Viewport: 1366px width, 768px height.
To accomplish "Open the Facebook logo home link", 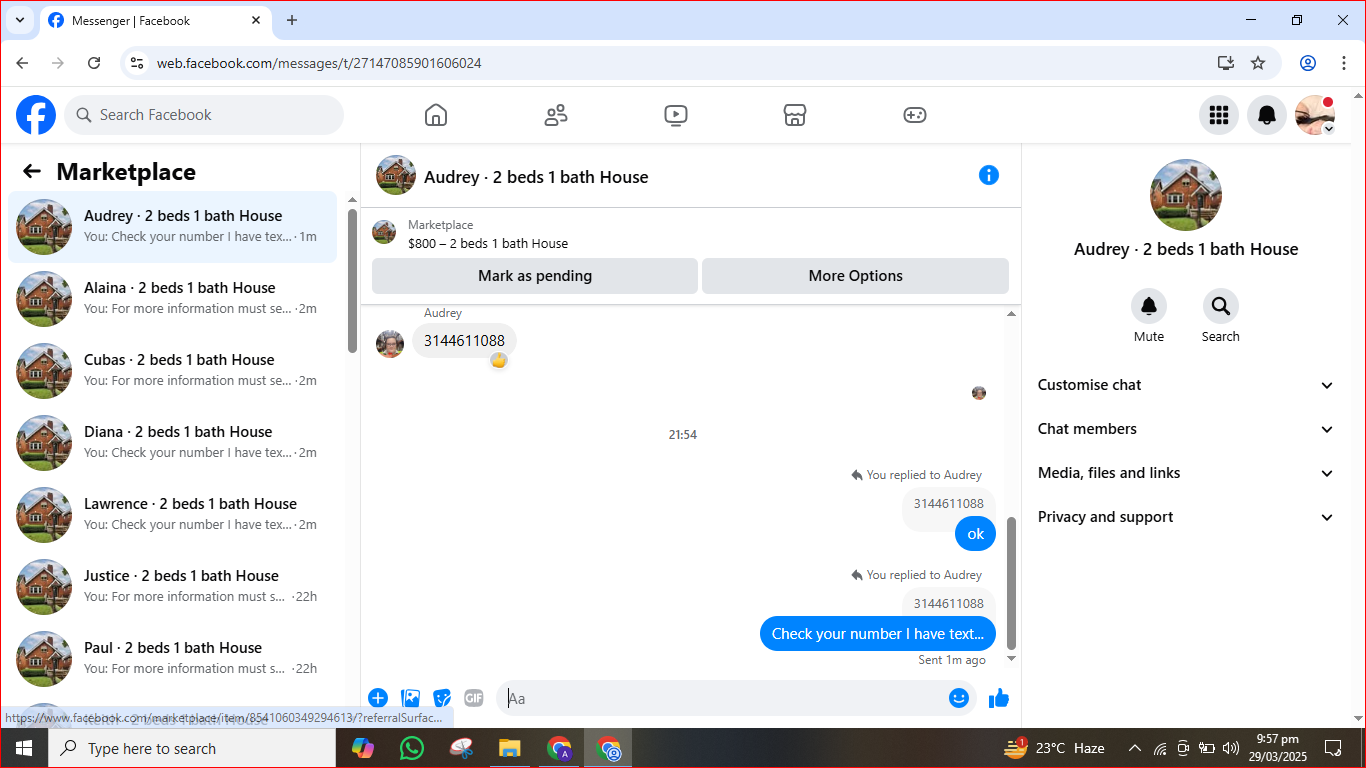I will (x=36, y=115).
